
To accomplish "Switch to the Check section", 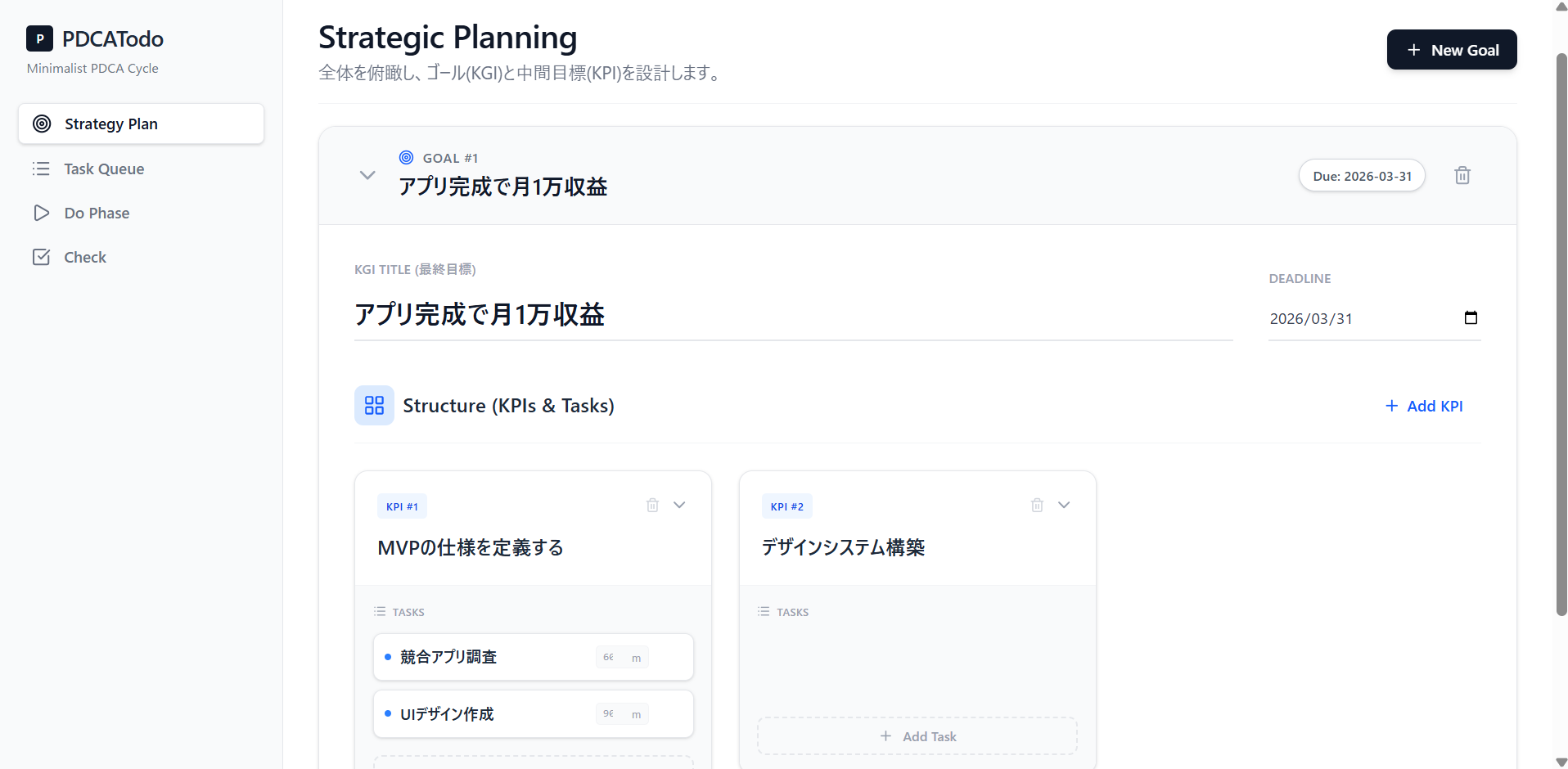I will point(85,257).
